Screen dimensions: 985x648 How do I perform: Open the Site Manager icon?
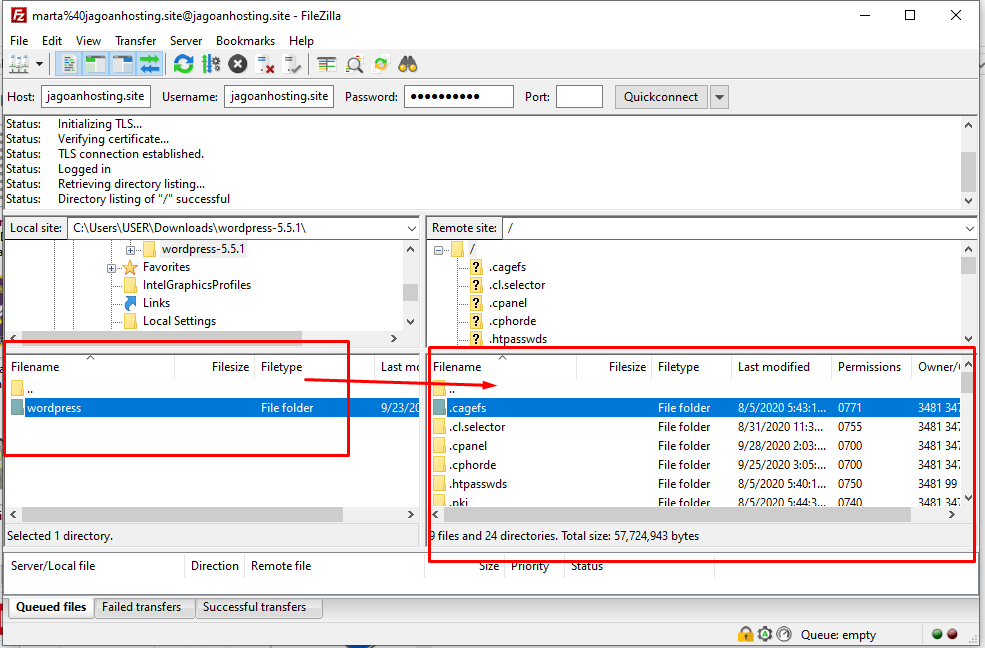point(19,64)
